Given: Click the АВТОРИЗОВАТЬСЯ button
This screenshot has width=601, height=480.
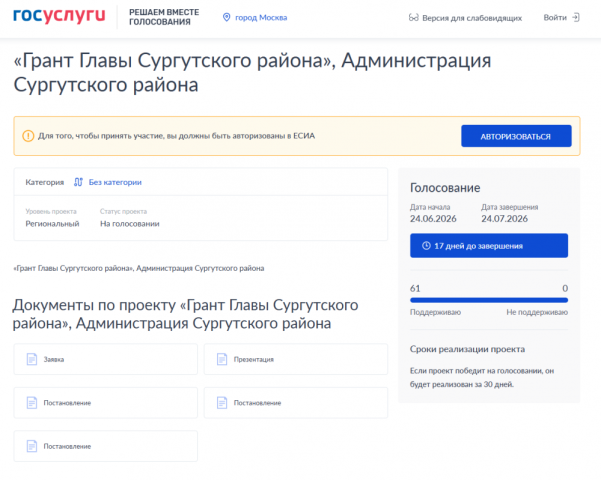Looking at the screenshot, I should (516, 136).
